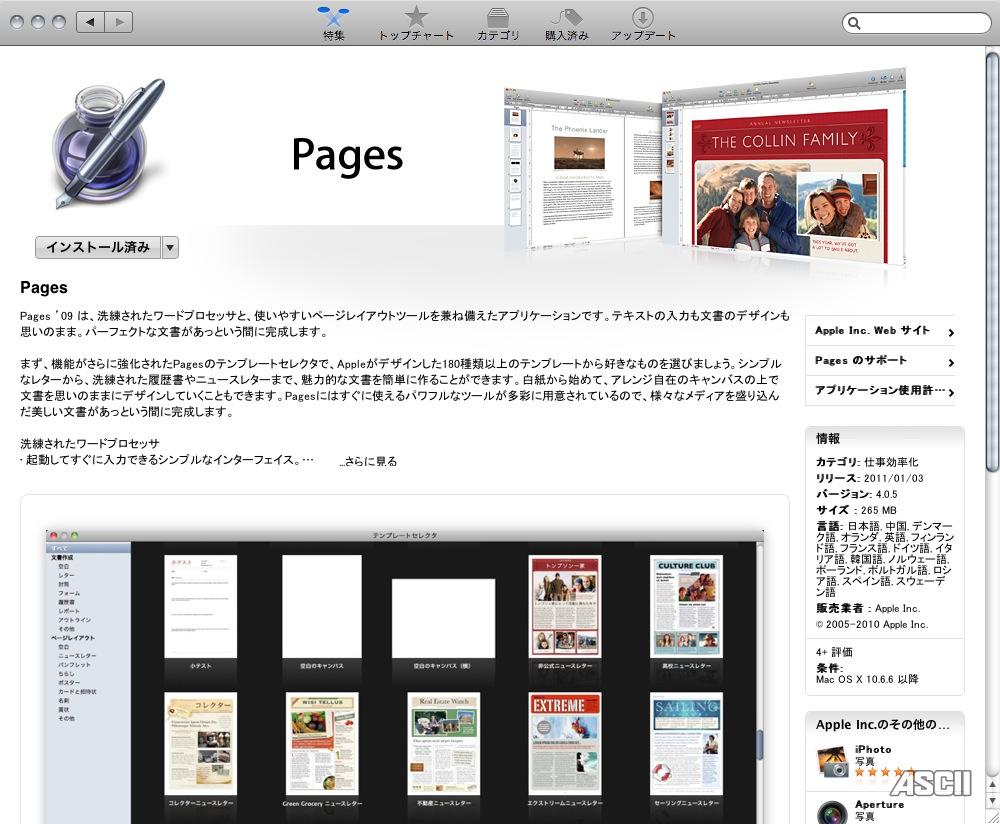
Task: Open the Apple Inc. Web サイト link
Action: [872, 330]
